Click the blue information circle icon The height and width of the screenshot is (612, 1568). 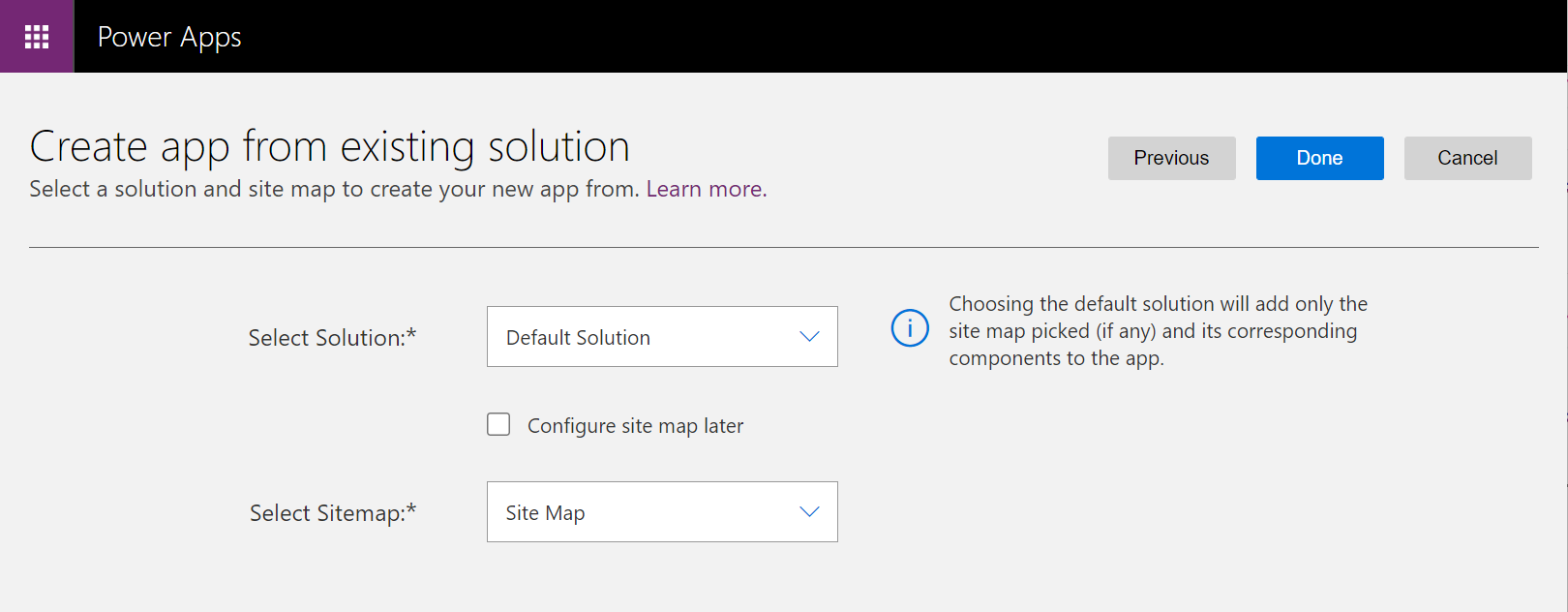tap(909, 328)
